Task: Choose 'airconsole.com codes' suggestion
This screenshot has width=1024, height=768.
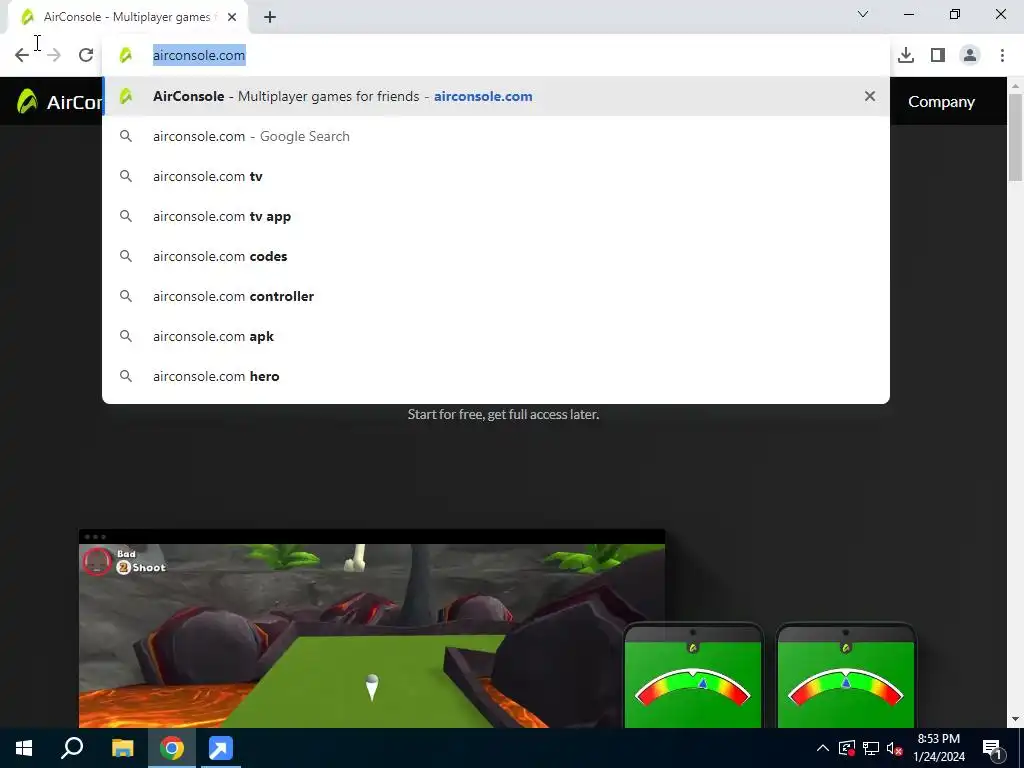Action: coord(496,256)
